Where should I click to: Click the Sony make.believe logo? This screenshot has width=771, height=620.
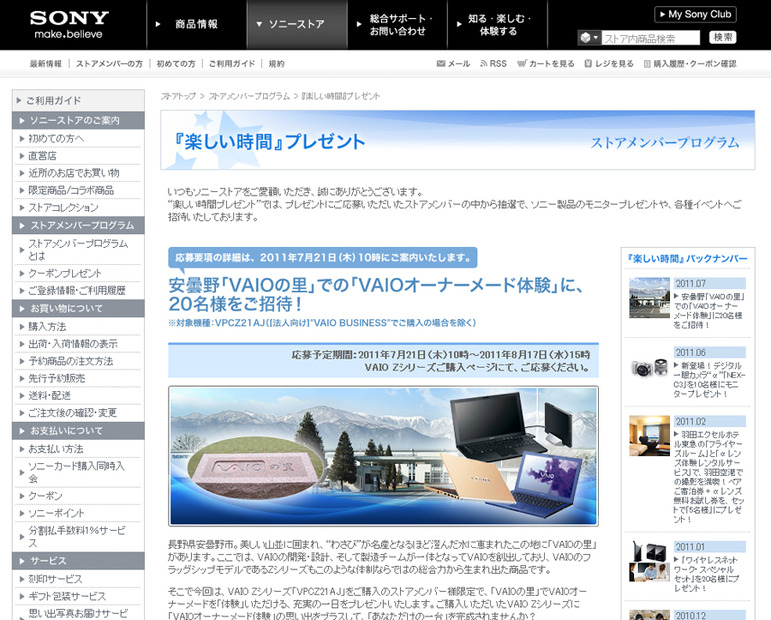tap(69, 25)
